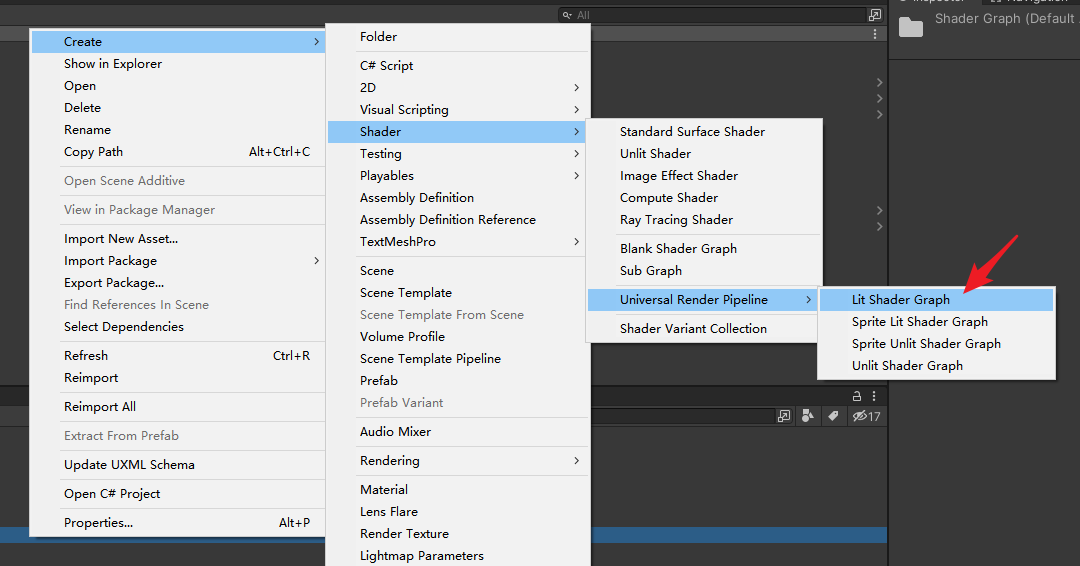Image resolution: width=1080 pixels, height=566 pixels.
Task: Create an Audio Mixer
Action: pos(458,432)
